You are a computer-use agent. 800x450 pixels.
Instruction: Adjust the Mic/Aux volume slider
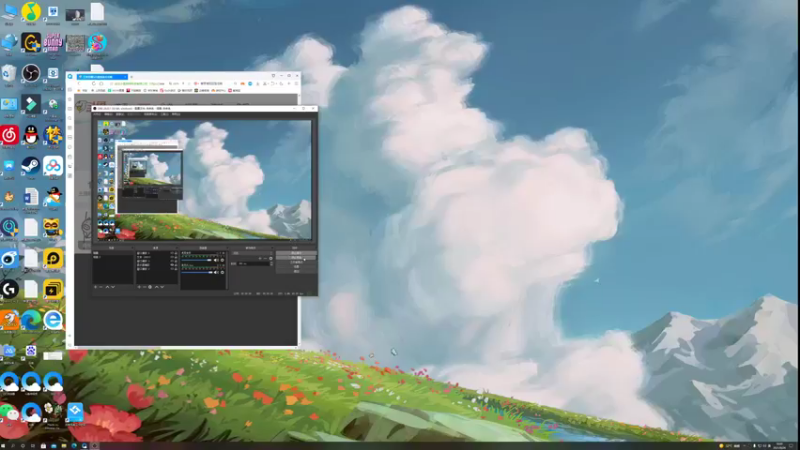[197, 272]
